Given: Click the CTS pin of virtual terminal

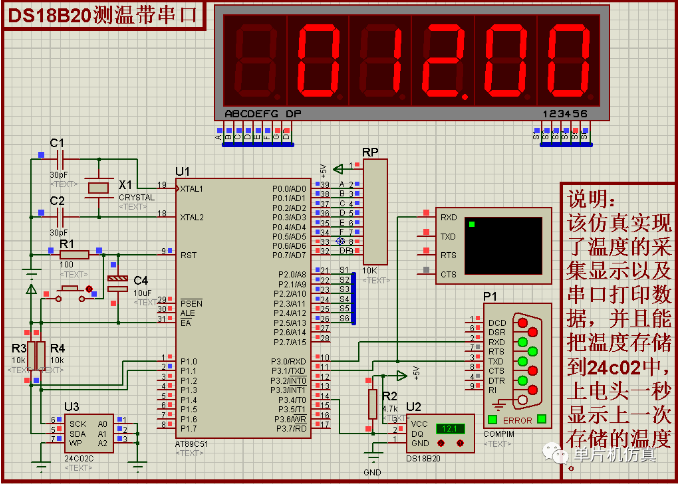Looking at the screenshot, I should pyautogui.click(x=448, y=274).
